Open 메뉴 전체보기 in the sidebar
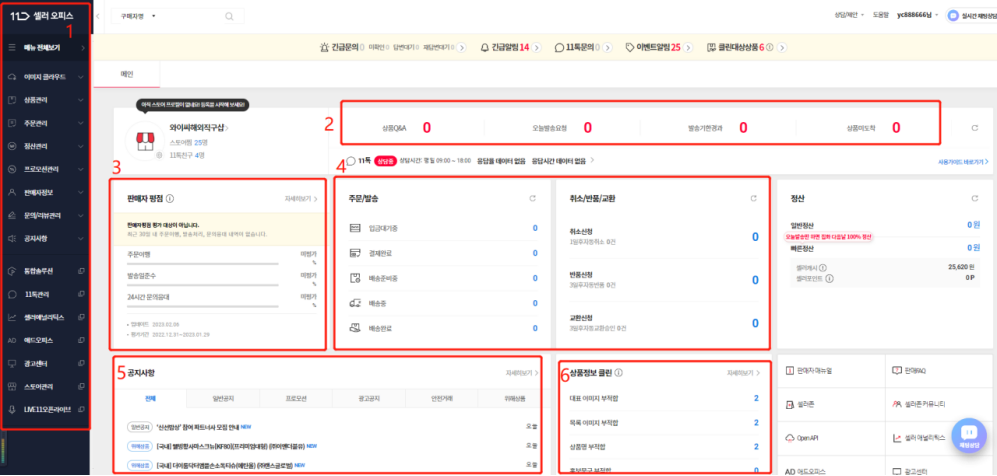 pyautogui.click(x=45, y=47)
